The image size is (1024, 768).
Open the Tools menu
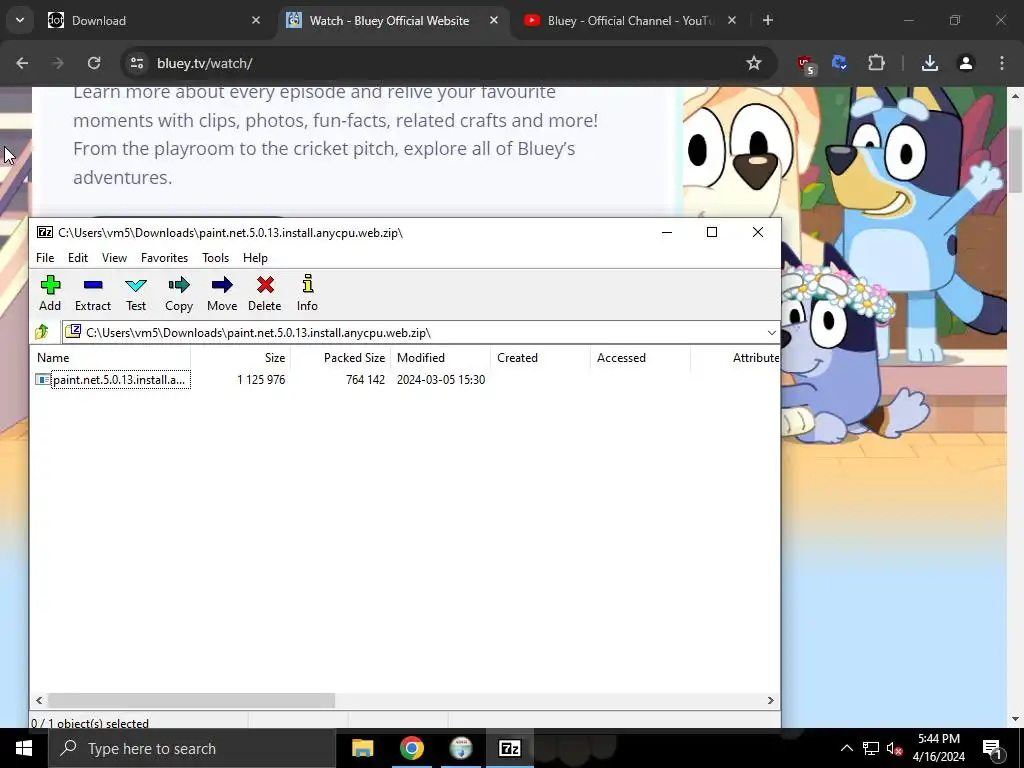coord(216,258)
